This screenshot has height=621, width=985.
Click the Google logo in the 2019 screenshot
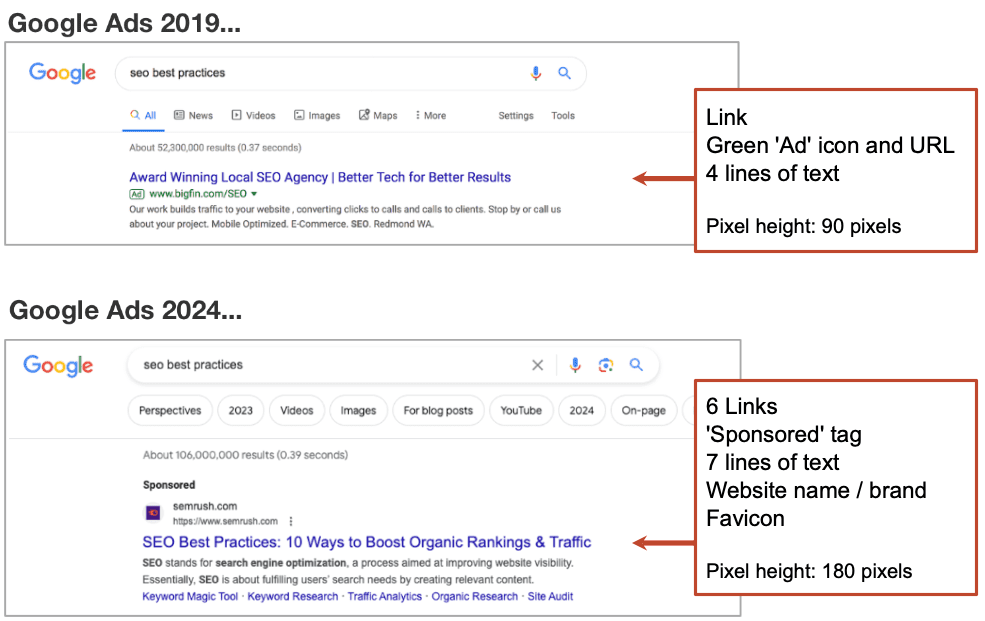[x=62, y=73]
